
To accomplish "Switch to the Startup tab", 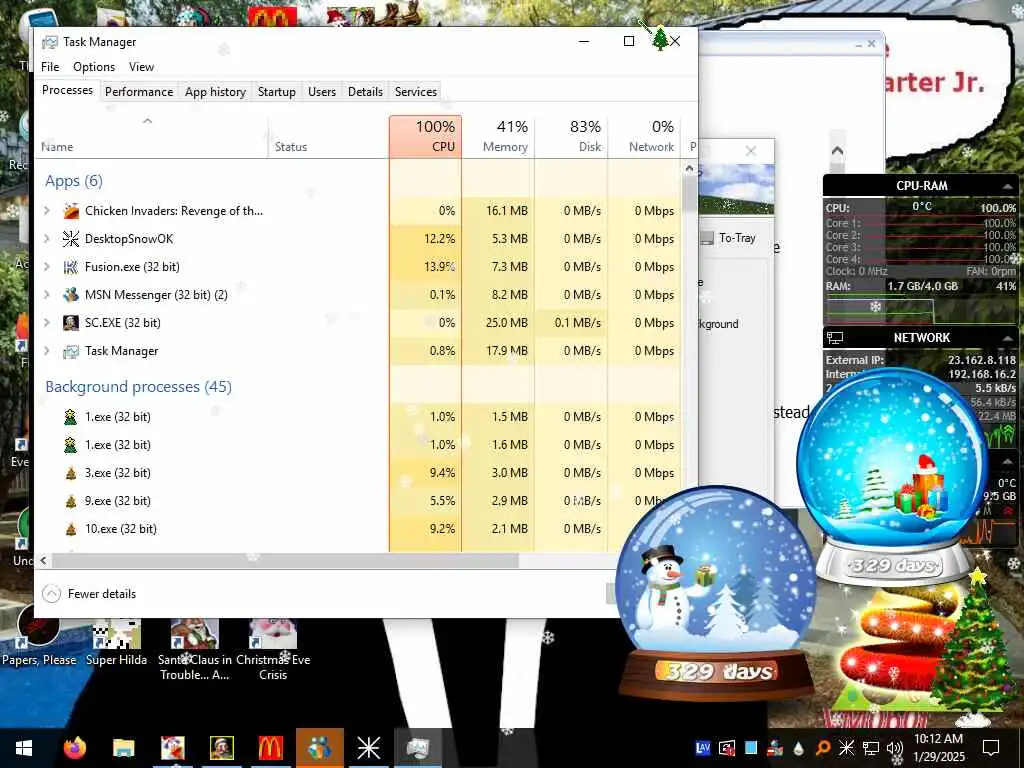I will [277, 91].
